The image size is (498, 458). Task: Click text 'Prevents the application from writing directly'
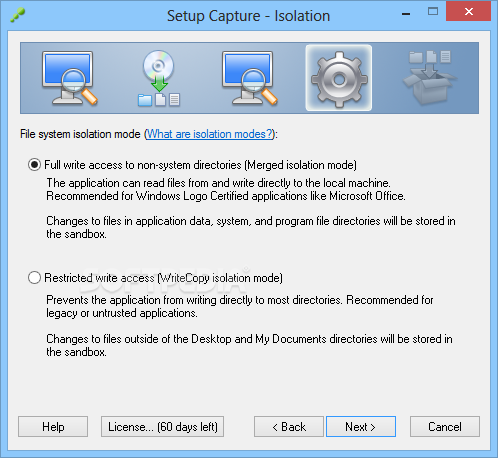[x=149, y=300]
